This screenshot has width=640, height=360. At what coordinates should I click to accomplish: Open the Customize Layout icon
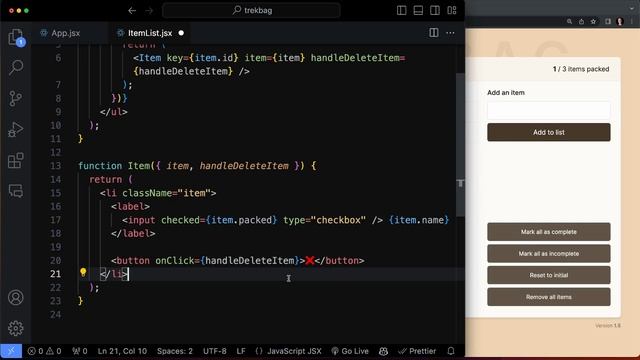coord(452,11)
